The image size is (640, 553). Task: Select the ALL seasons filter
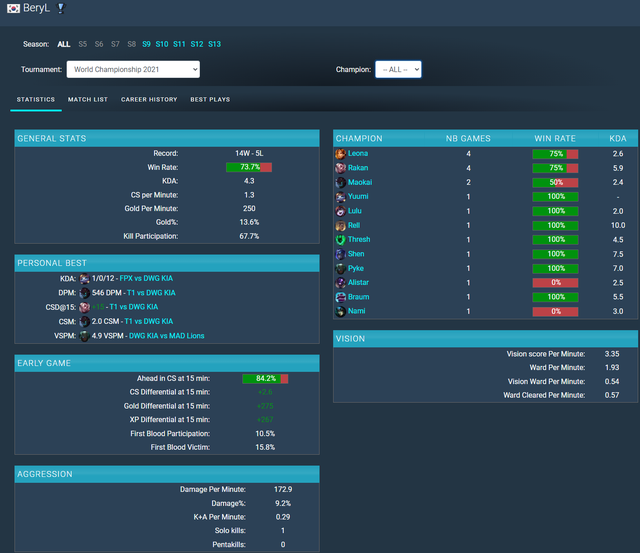[64, 44]
